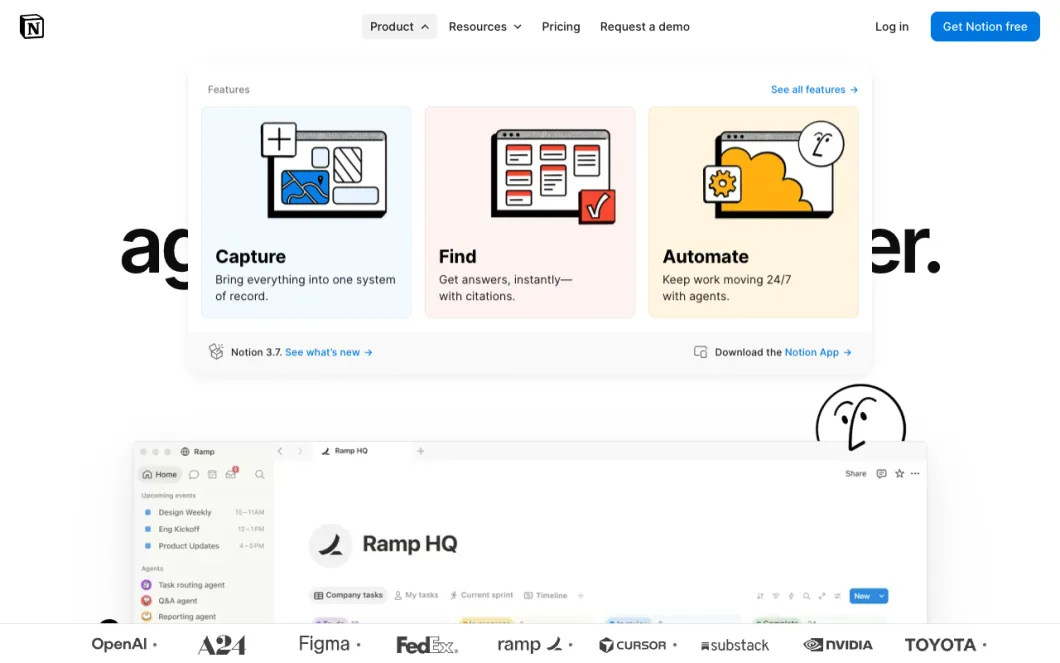Expand the New button dropdown arrow
This screenshot has width=1060, height=663.
[882, 596]
